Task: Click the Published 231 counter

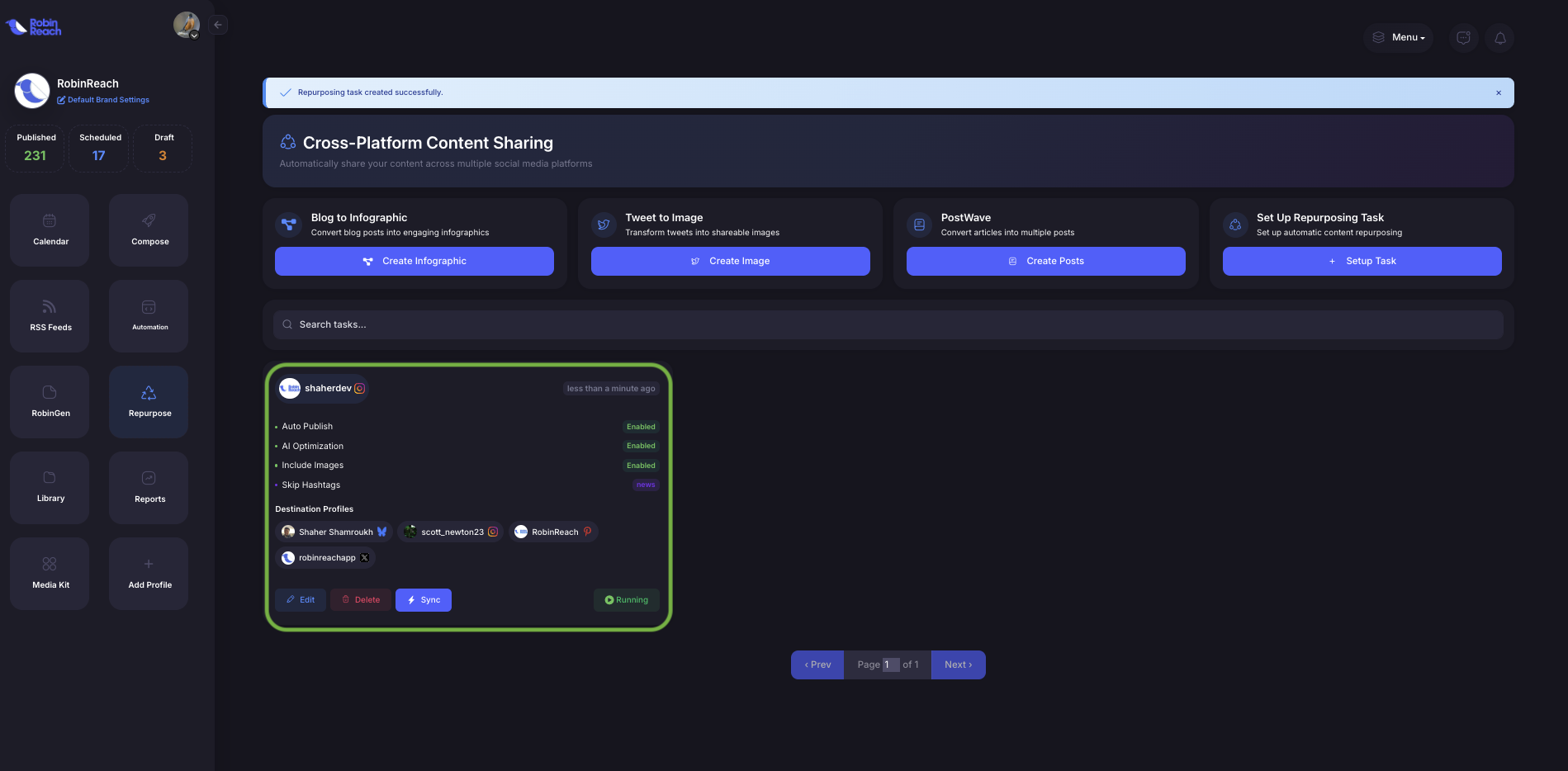Action: pos(36,148)
